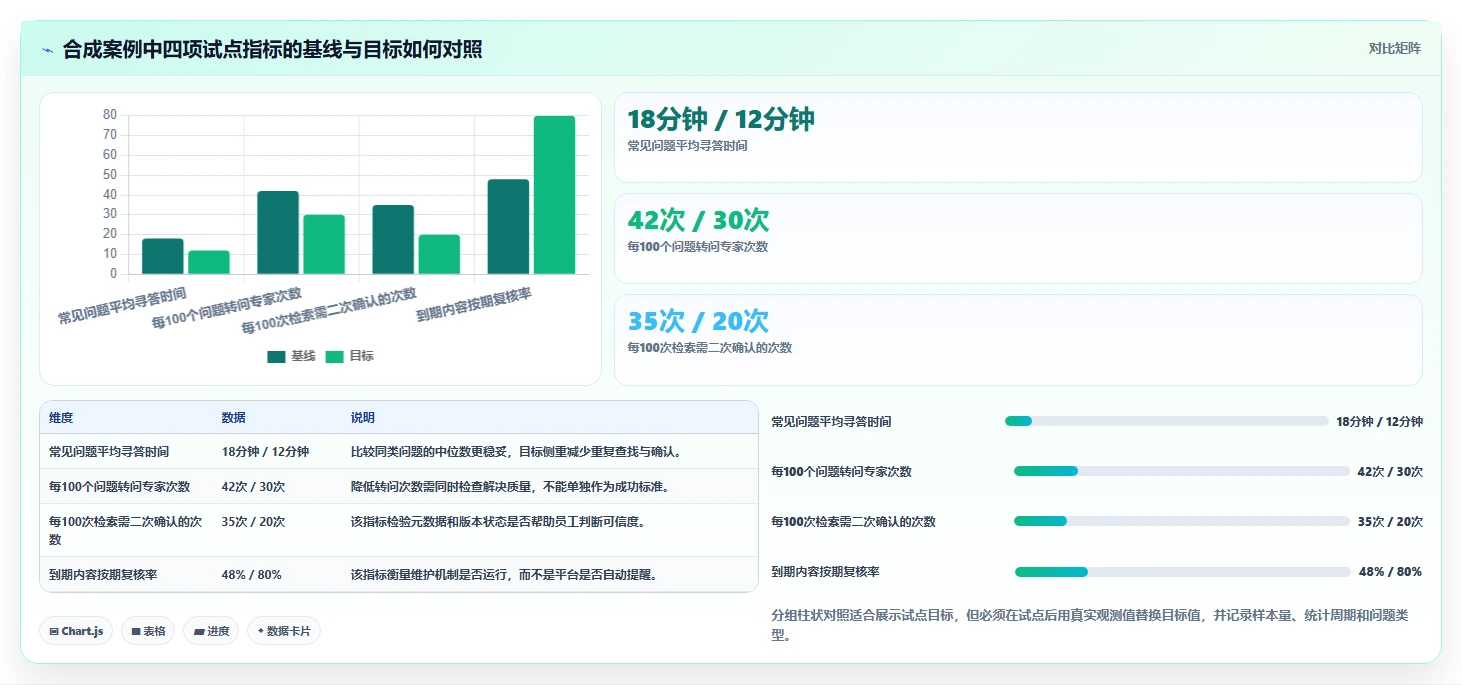Select the Chart.js chip
This screenshot has width=1462, height=685.
pos(76,631)
